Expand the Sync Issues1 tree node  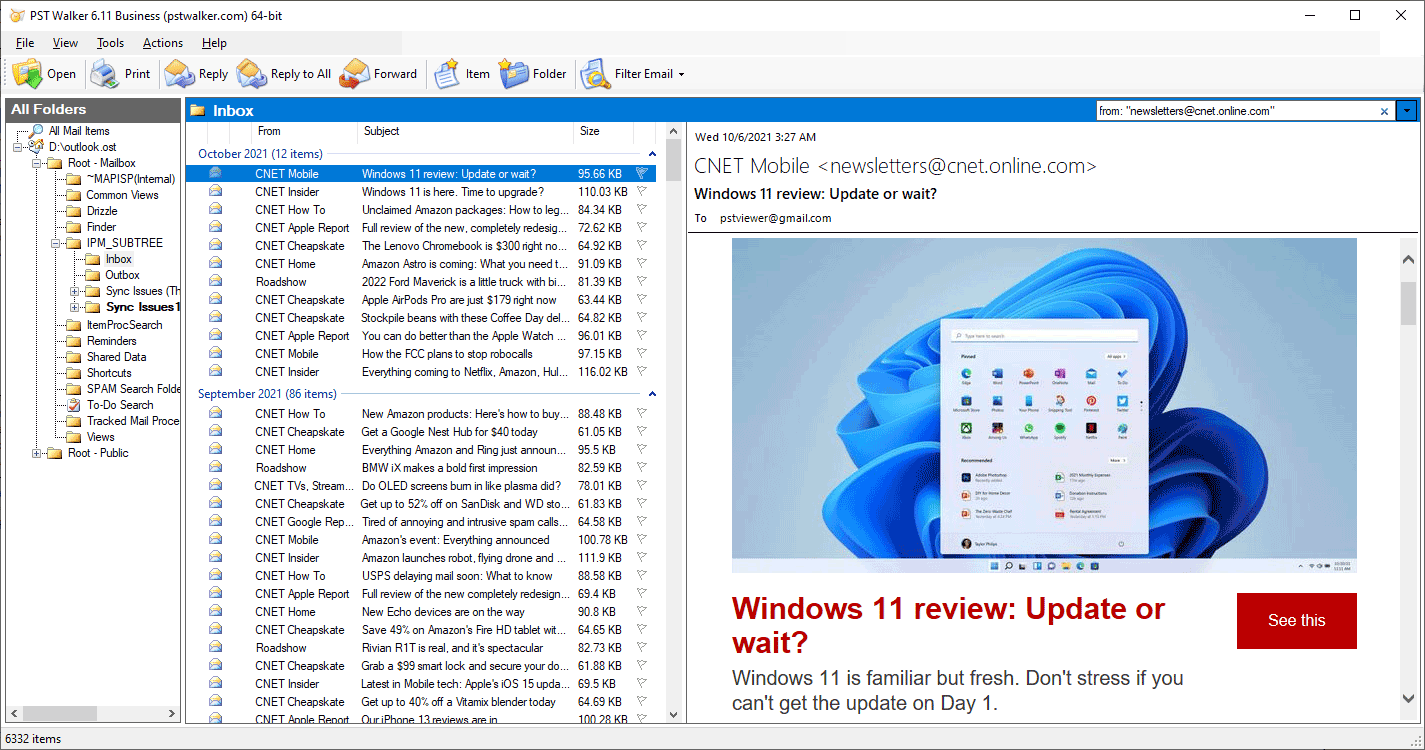pos(75,307)
